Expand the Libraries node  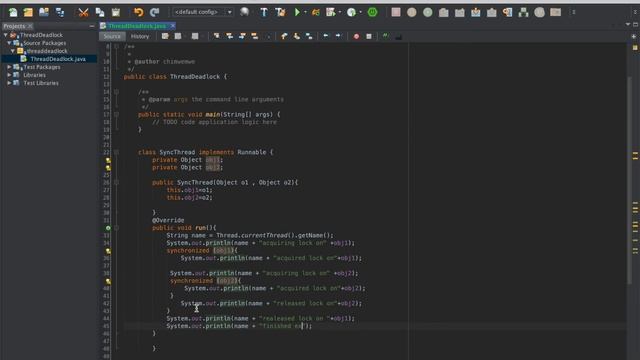point(9,75)
